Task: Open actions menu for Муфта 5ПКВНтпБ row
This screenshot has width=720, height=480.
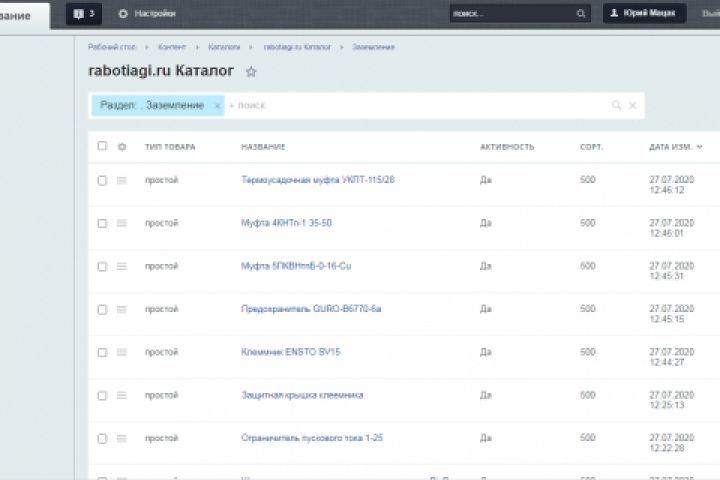Action: 122,266
